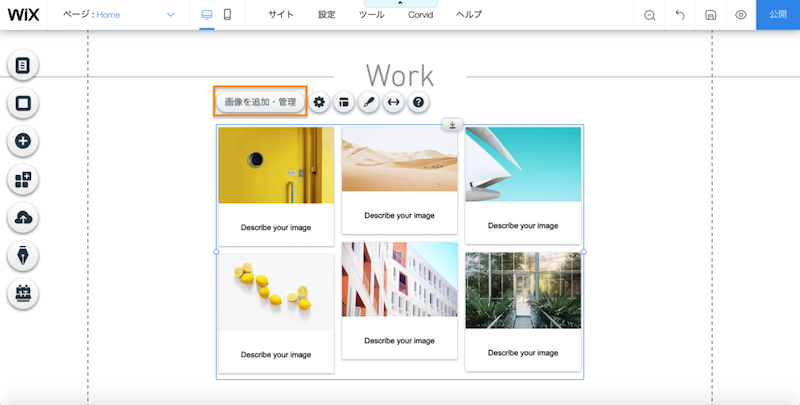This screenshot has width=800, height=405.
Task: Click the gallery's left resize handle
Action: pyautogui.click(x=216, y=251)
